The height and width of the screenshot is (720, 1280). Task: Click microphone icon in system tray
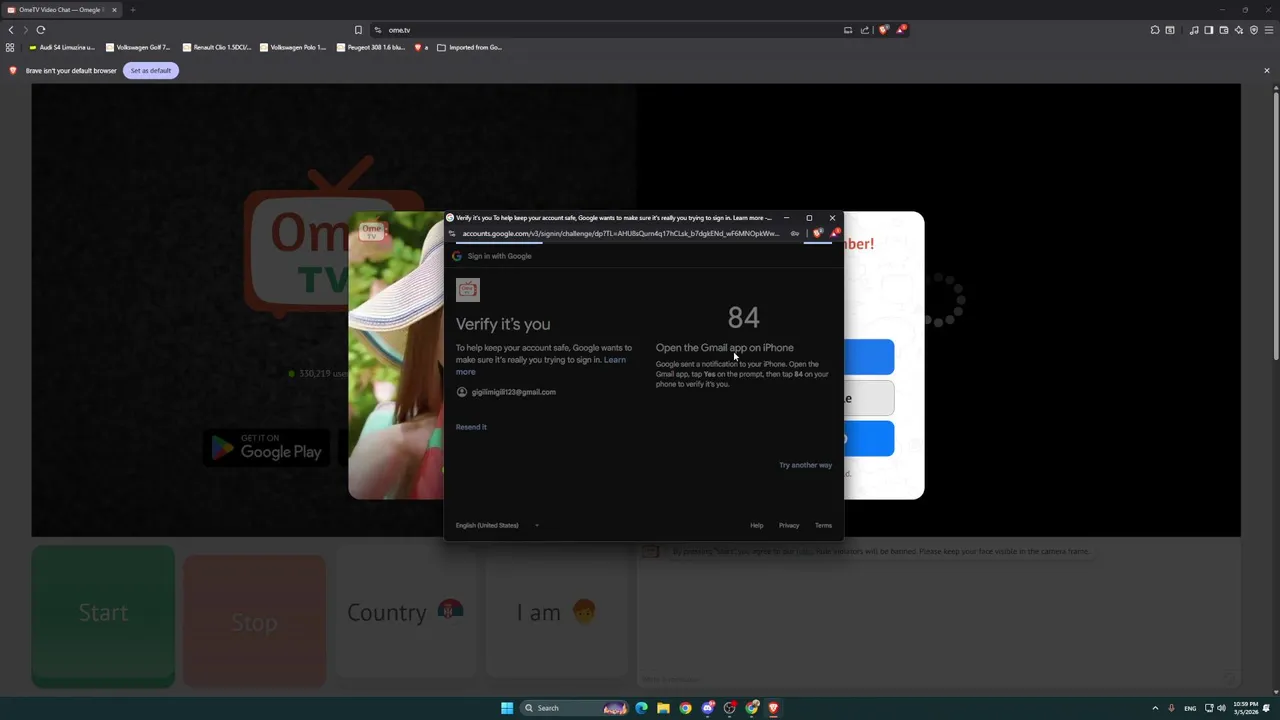point(1171,708)
